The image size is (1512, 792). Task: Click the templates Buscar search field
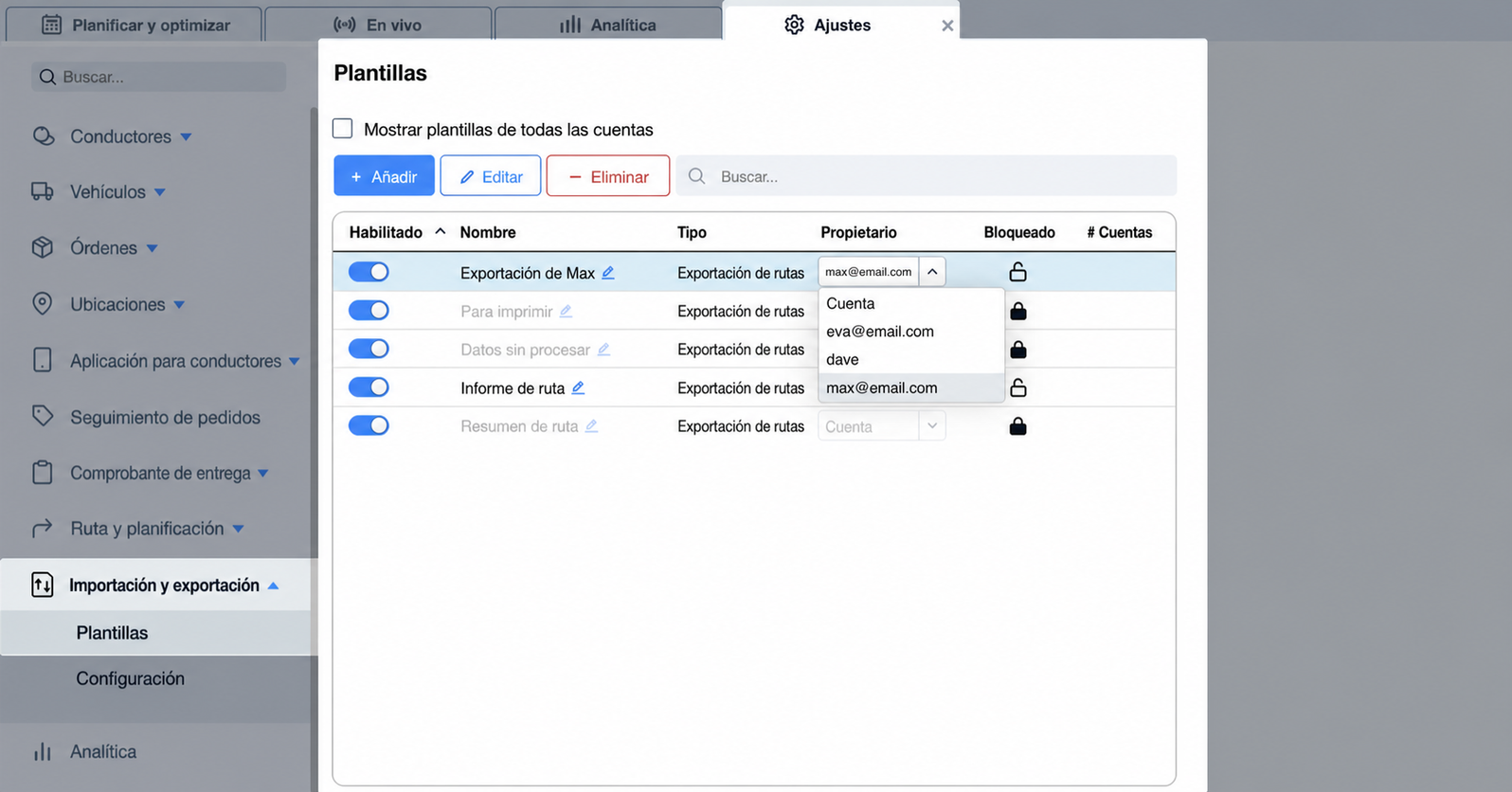pyautogui.click(x=927, y=176)
